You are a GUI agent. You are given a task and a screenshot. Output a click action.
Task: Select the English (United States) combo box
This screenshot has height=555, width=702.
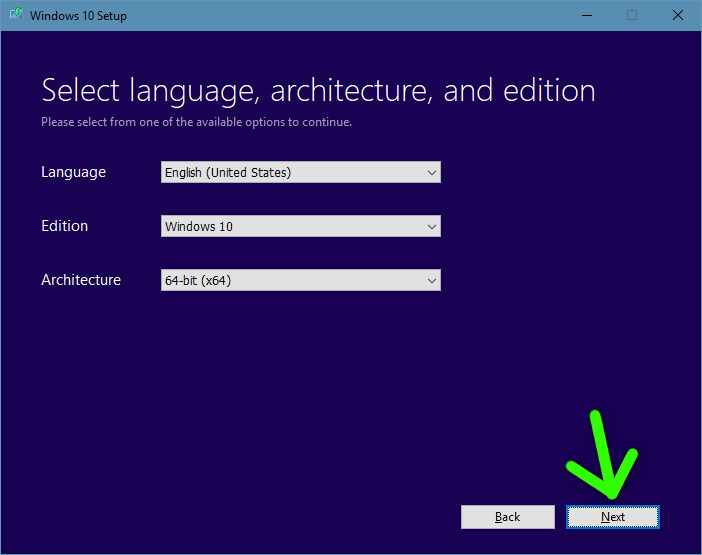point(290,173)
